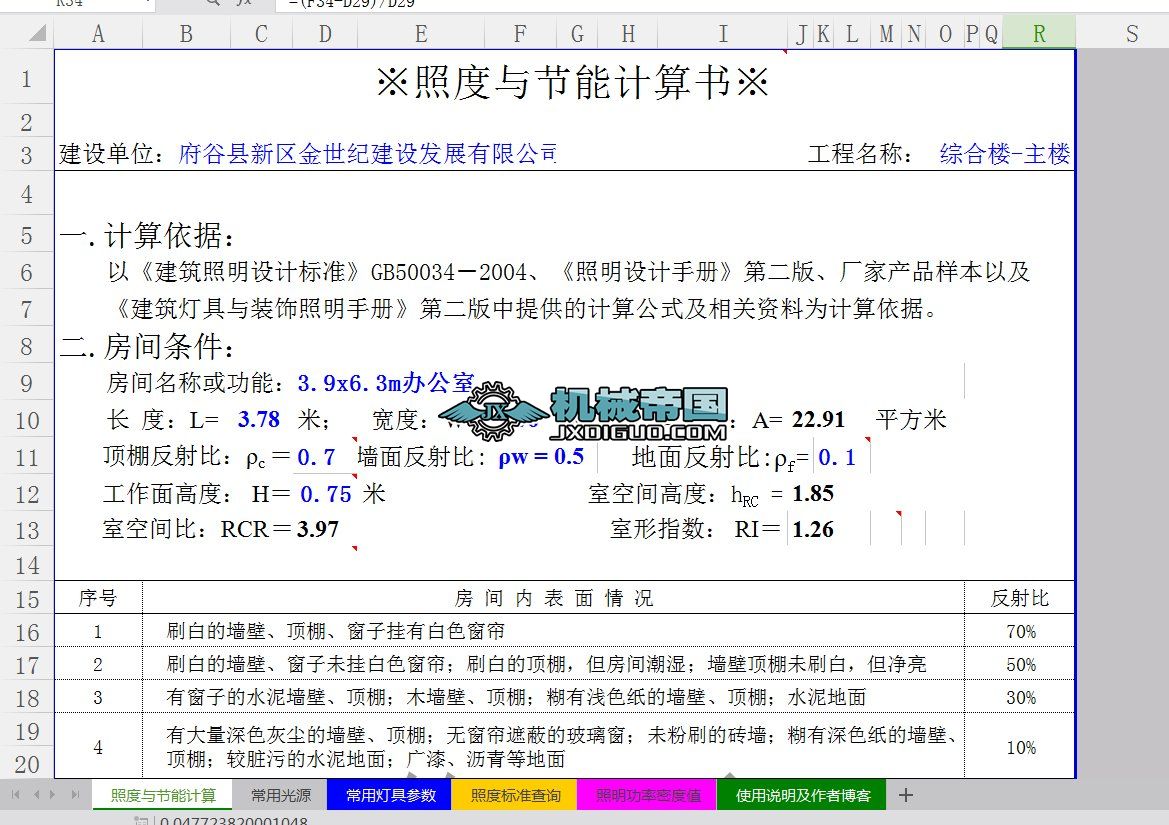Add a new sheet with plus icon
The width and height of the screenshot is (1169, 825).
coord(905,795)
